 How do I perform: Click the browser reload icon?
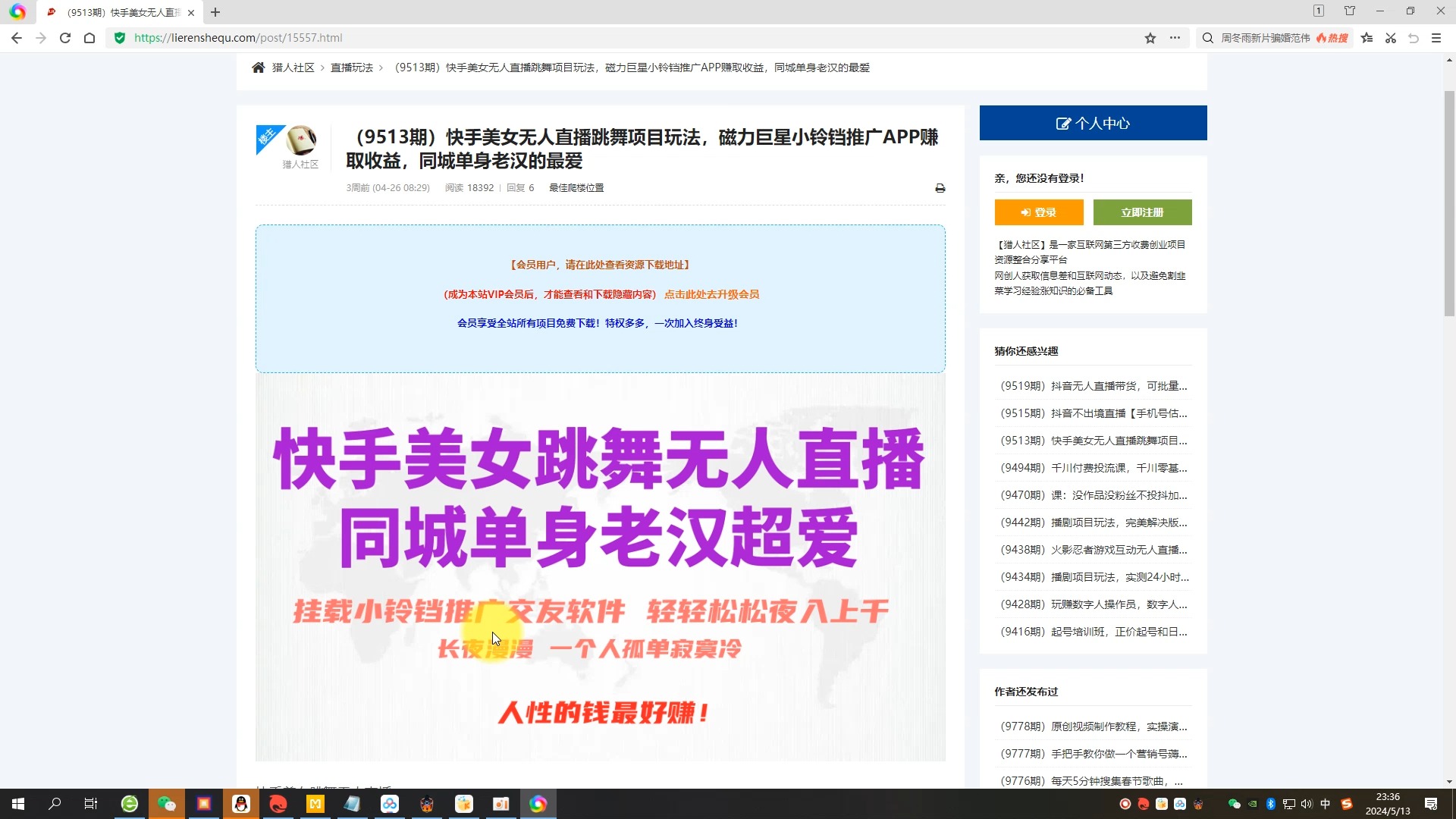tap(65, 38)
